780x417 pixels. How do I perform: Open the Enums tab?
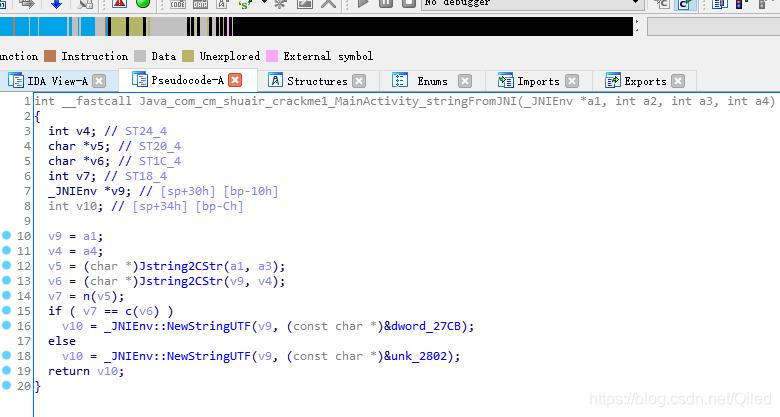(432, 81)
